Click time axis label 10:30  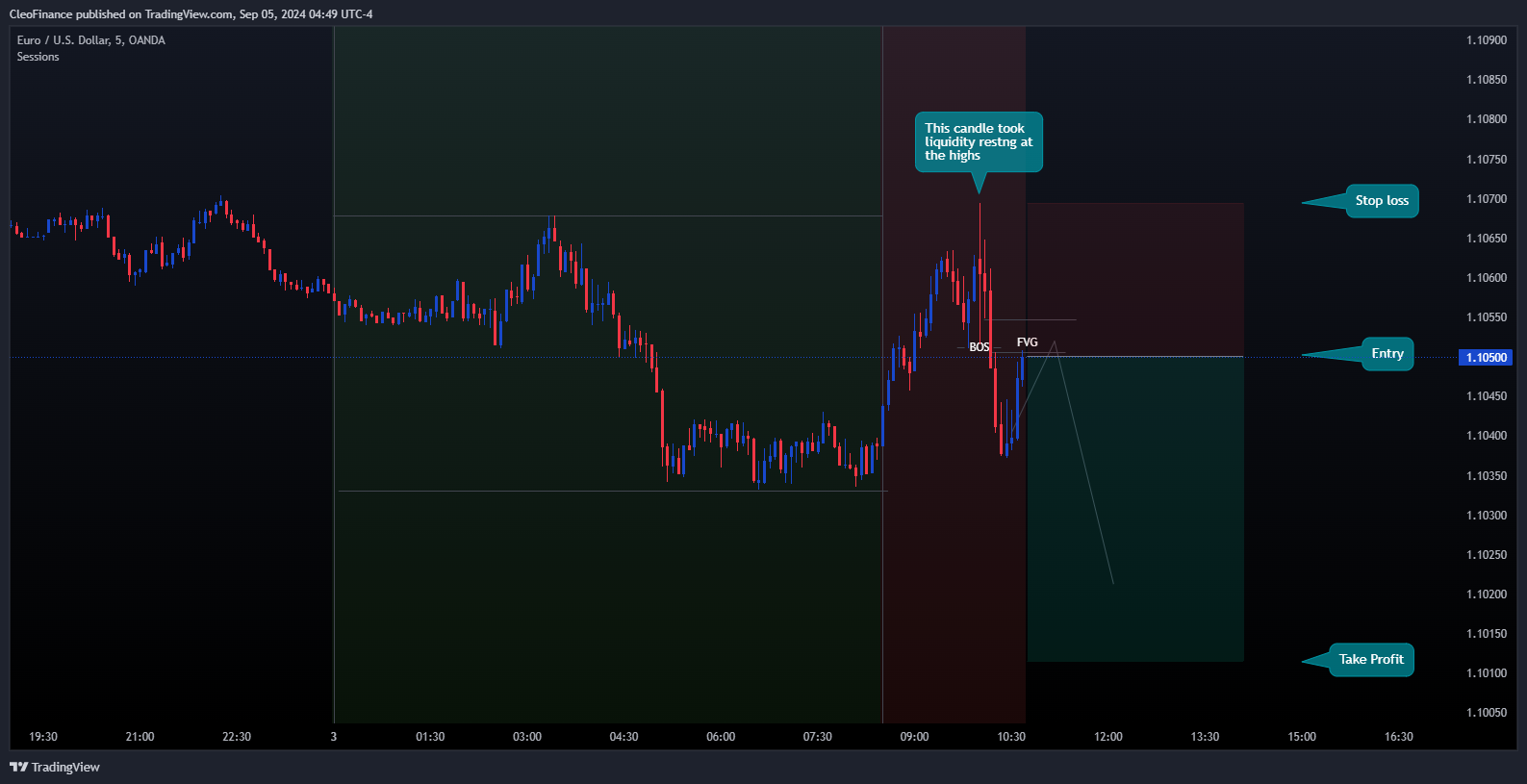pyautogui.click(x=1011, y=737)
